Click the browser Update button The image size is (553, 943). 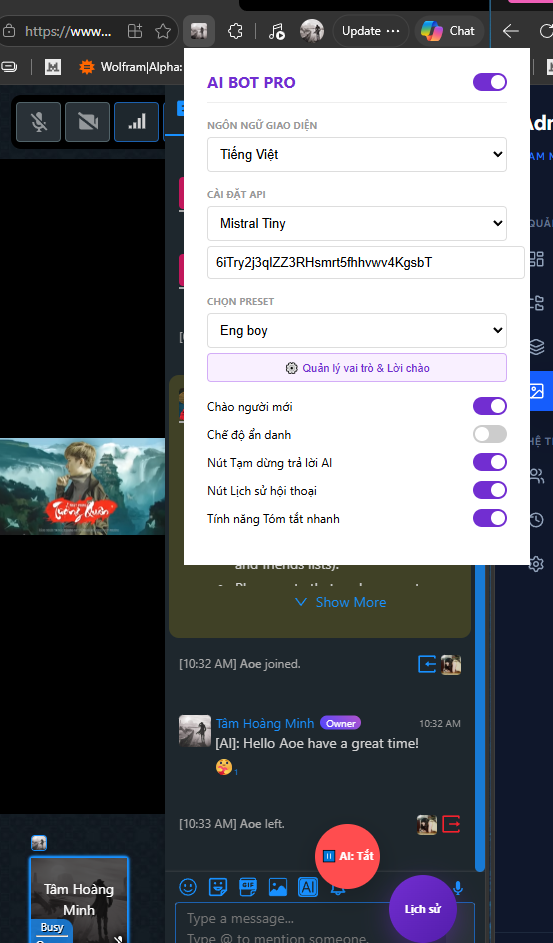coord(370,31)
